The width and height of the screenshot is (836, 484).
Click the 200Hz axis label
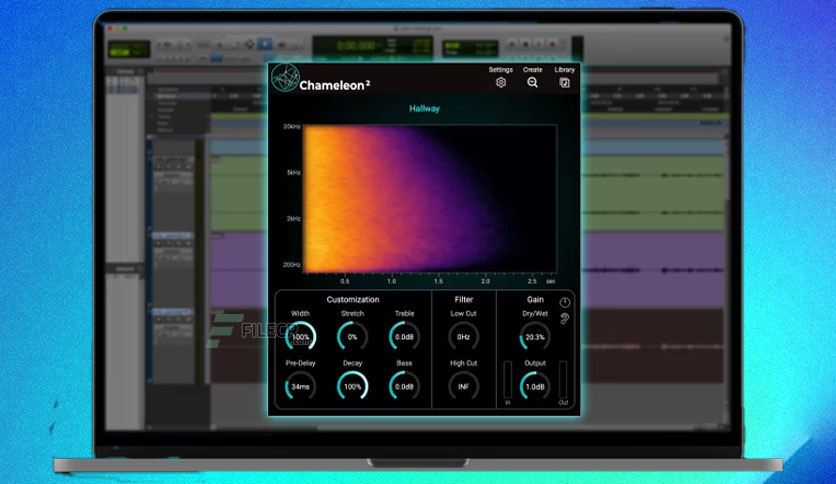[x=292, y=264]
